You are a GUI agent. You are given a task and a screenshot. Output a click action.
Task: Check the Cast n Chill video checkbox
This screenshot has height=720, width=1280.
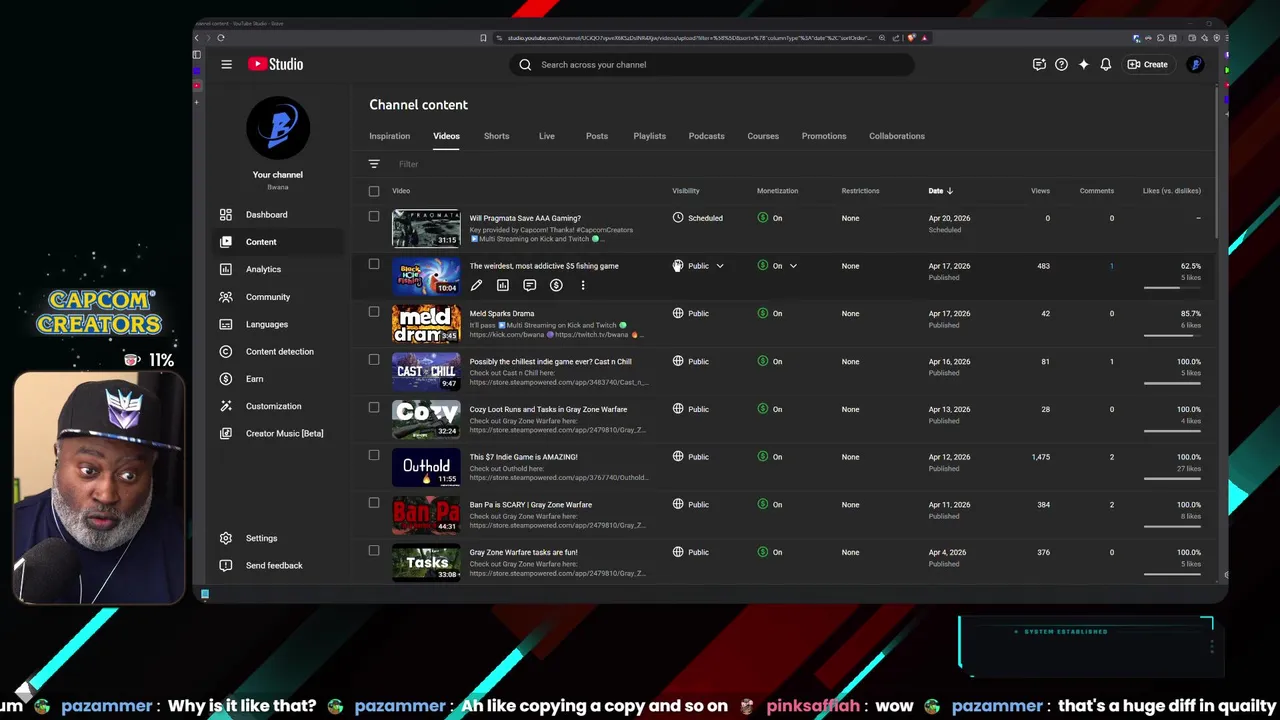click(x=374, y=359)
